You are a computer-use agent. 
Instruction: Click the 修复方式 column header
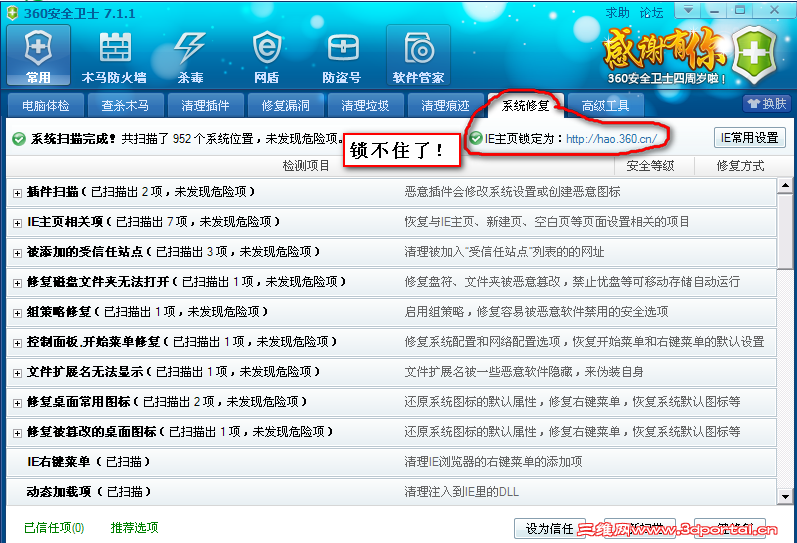click(x=741, y=166)
